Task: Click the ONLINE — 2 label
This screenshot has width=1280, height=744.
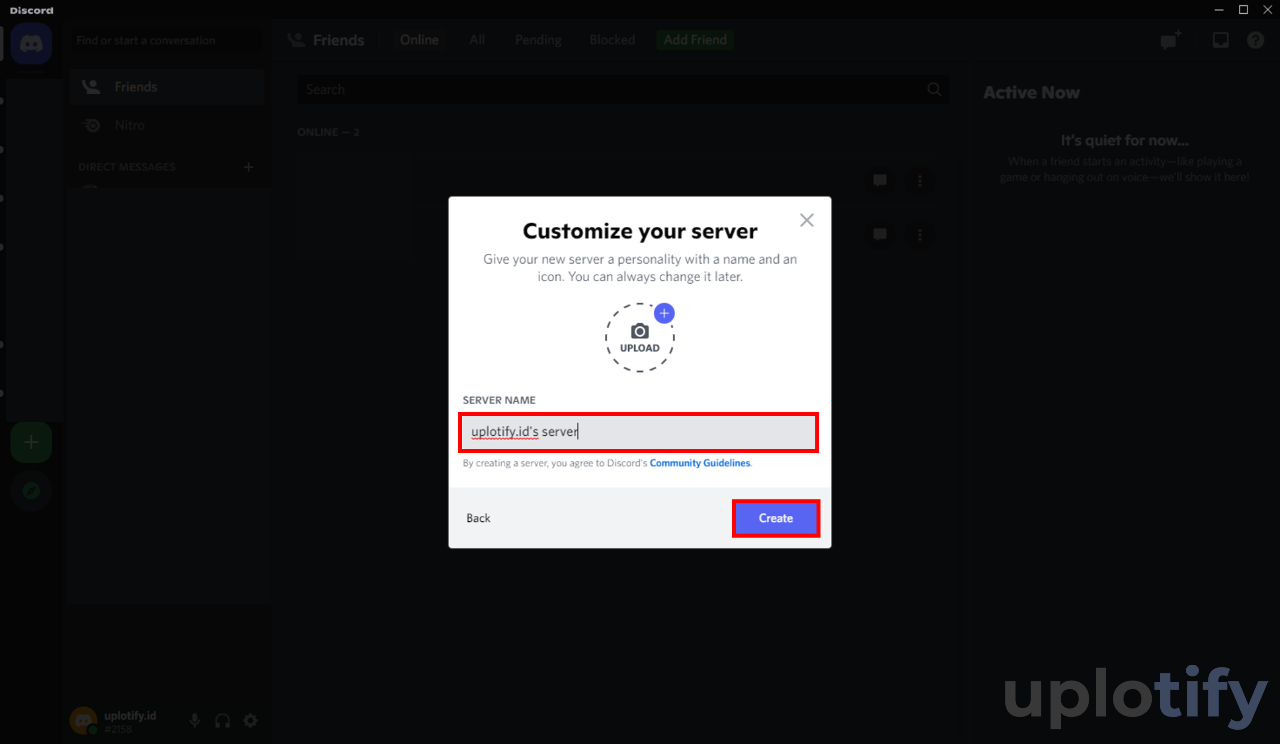Action: tap(328, 132)
